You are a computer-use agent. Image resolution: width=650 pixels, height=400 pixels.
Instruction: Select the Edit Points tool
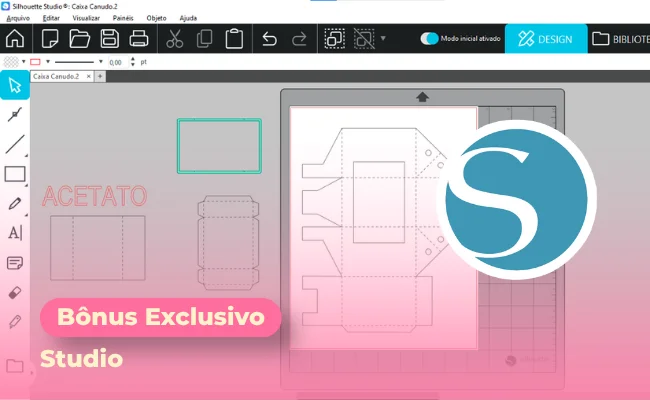(15, 114)
